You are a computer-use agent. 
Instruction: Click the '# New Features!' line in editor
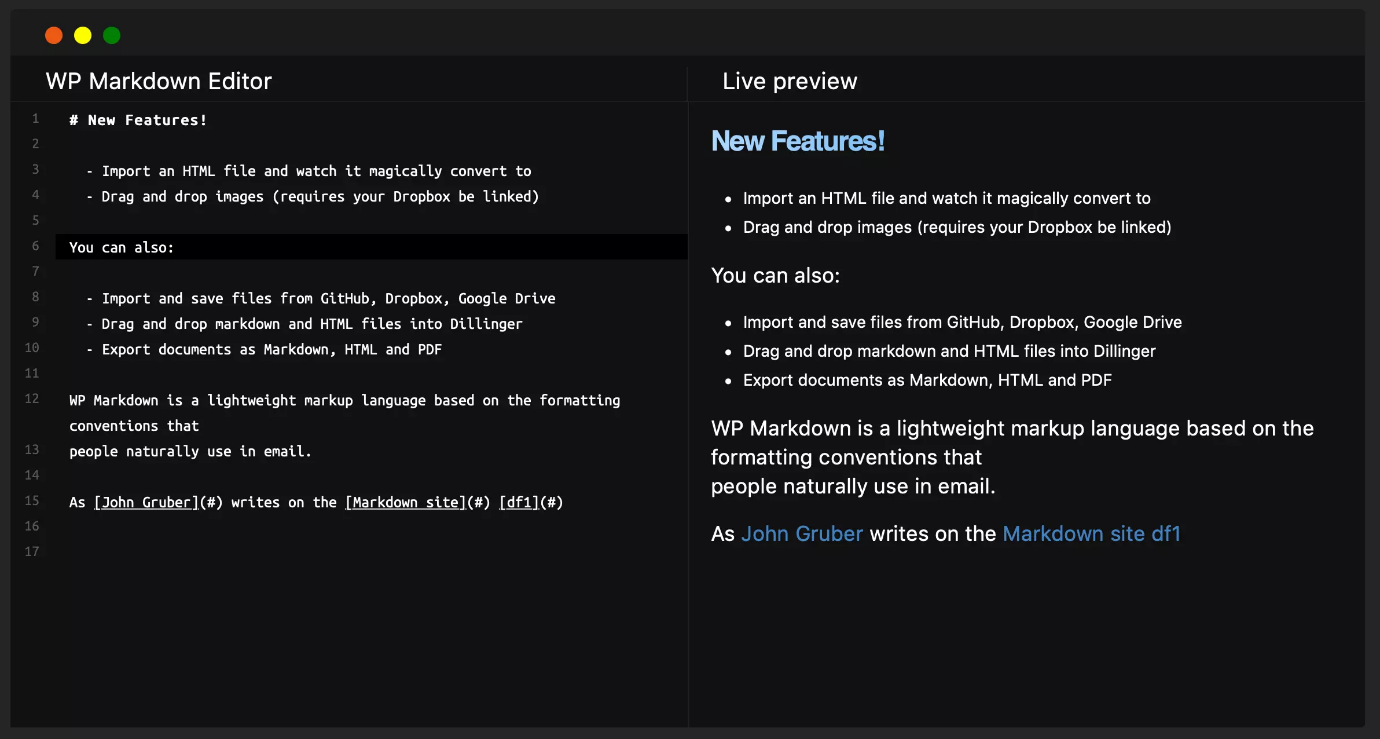click(x=138, y=120)
